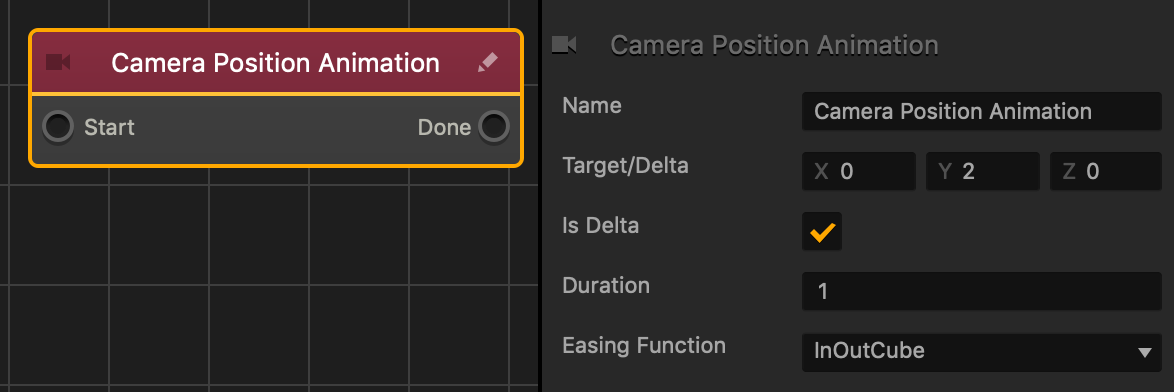Screen dimensions: 1174x392
Task: Click the pencil edit icon on the node
Action: (x=487, y=63)
